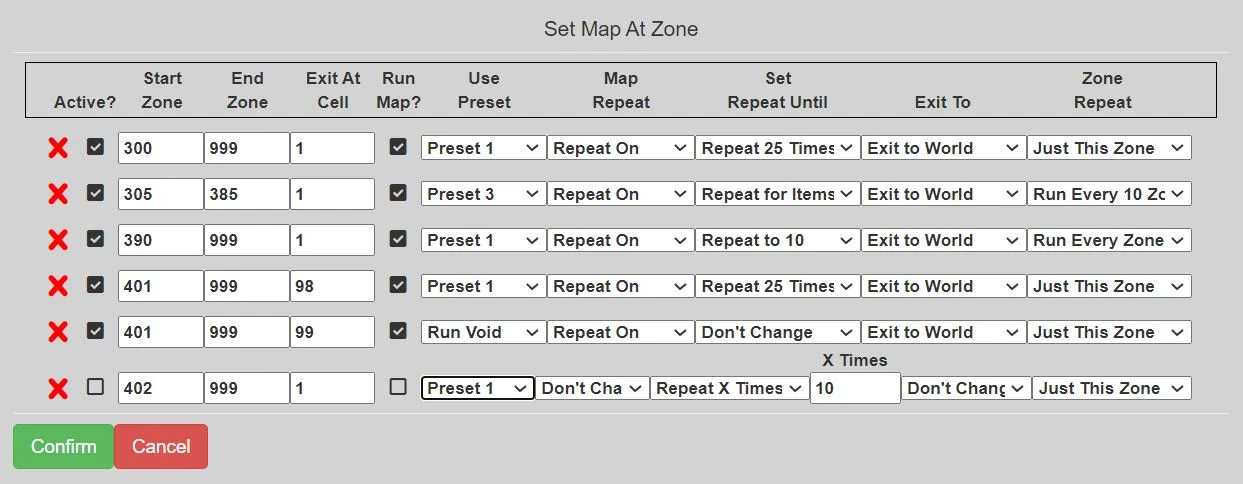Click the Confirm button
Image resolution: width=1243 pixels, height=484 pixels.
pos(63,446)
